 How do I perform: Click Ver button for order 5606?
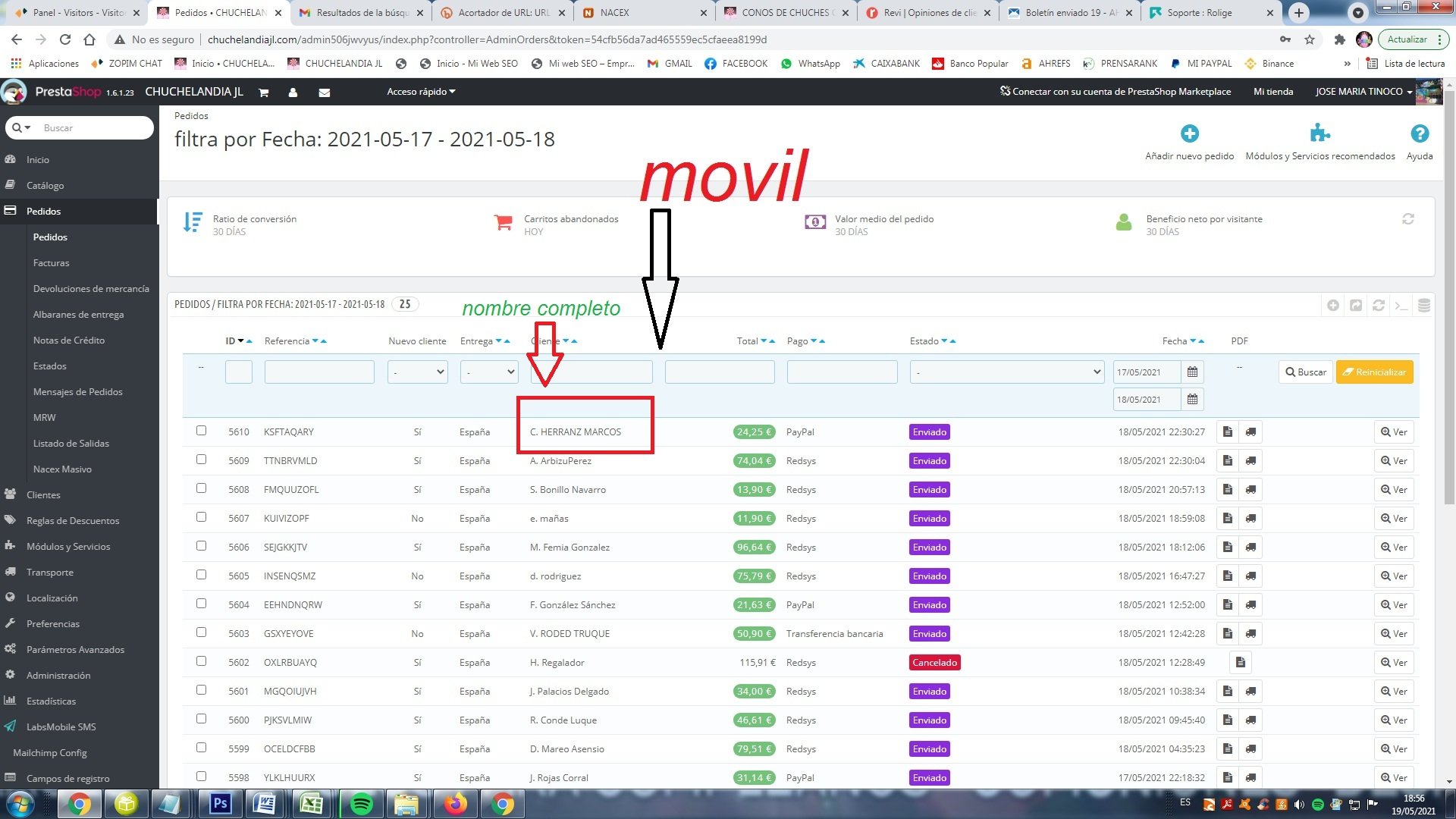coord(1394,548)
